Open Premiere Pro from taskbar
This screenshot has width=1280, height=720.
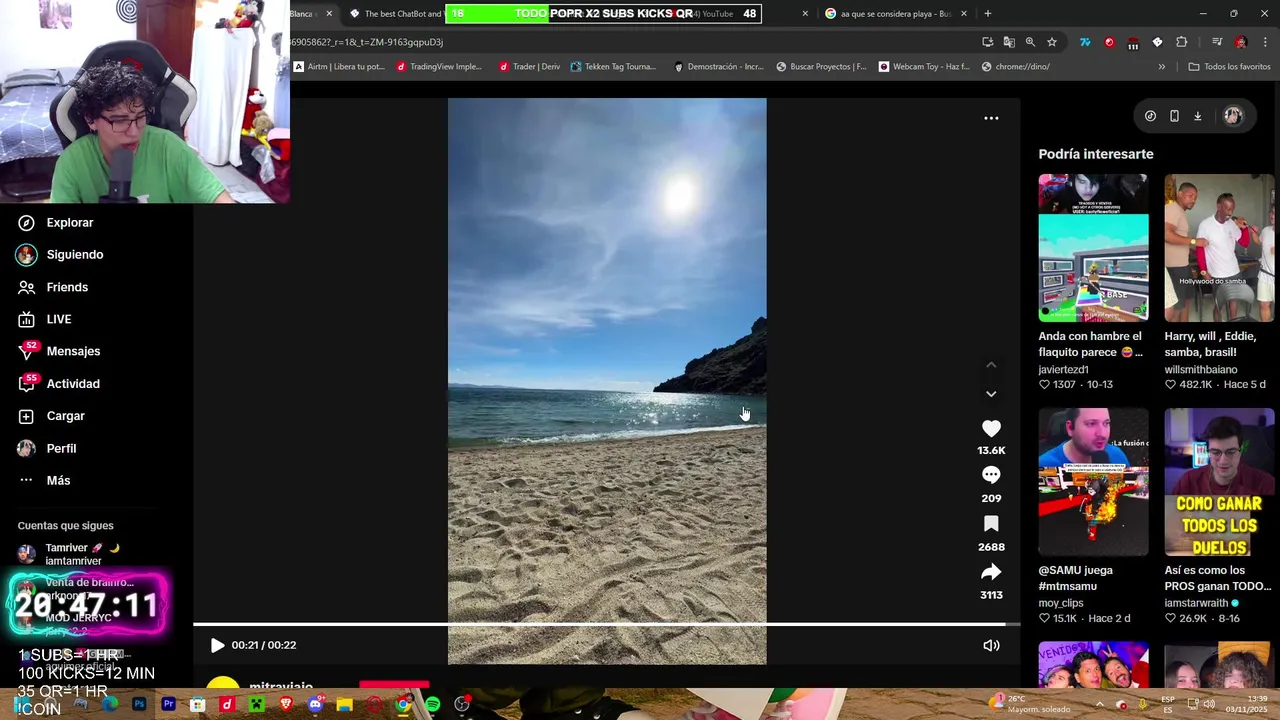point(168,704)
